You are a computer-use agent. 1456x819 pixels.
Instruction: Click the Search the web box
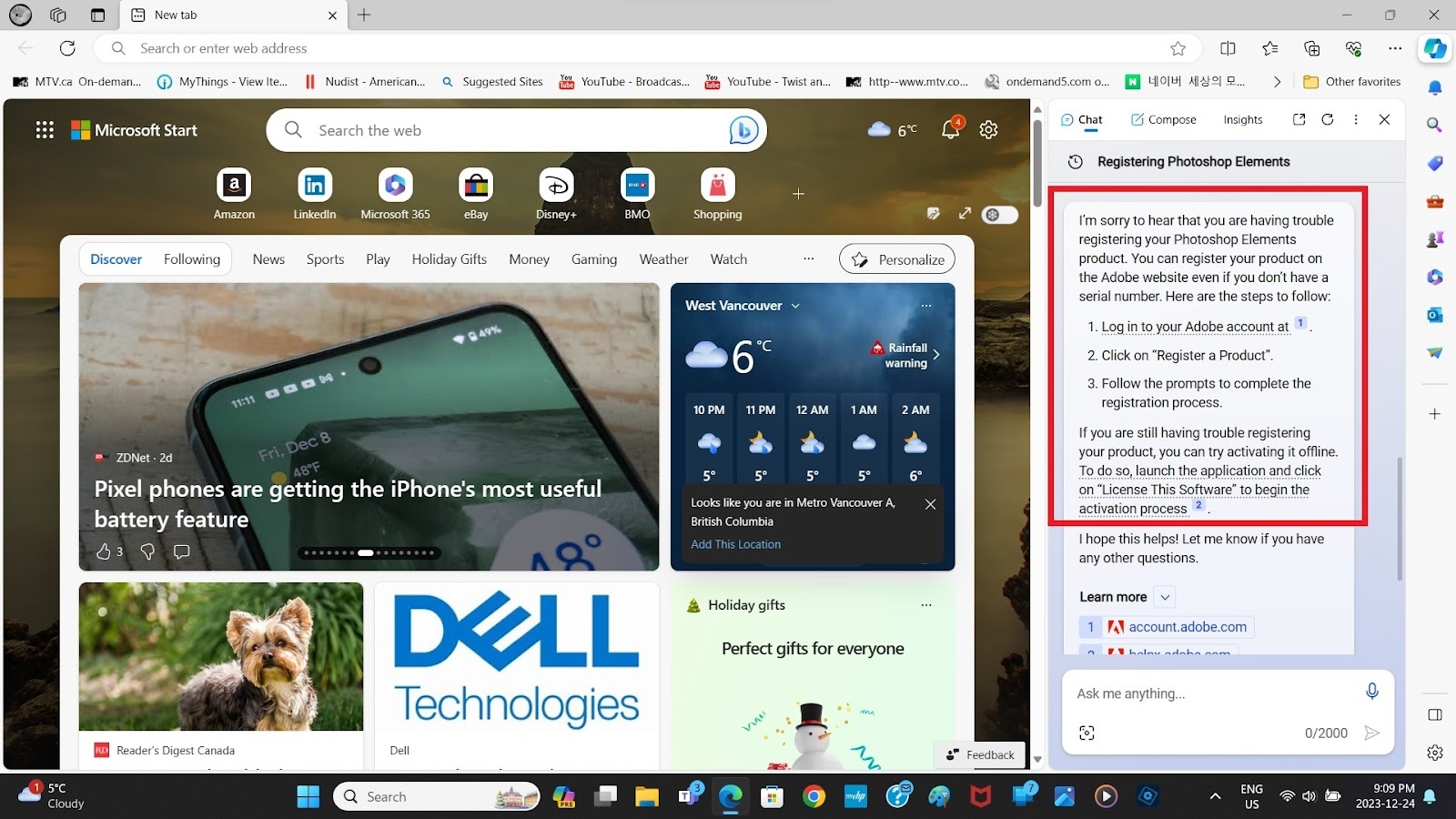coord(516,130)
